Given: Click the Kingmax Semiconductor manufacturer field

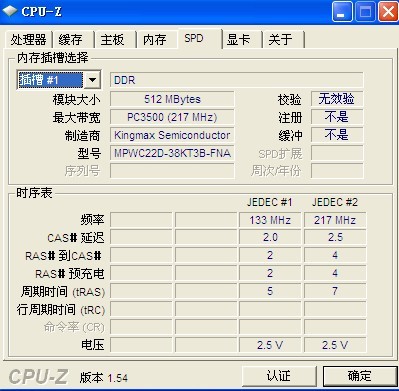Looking at the screenshot, I should tap(172, 135).
